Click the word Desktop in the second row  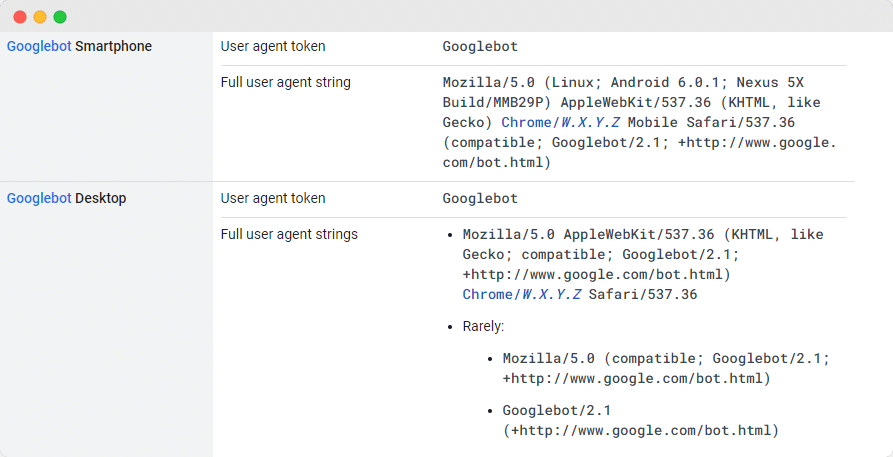[x=101, y=198]
